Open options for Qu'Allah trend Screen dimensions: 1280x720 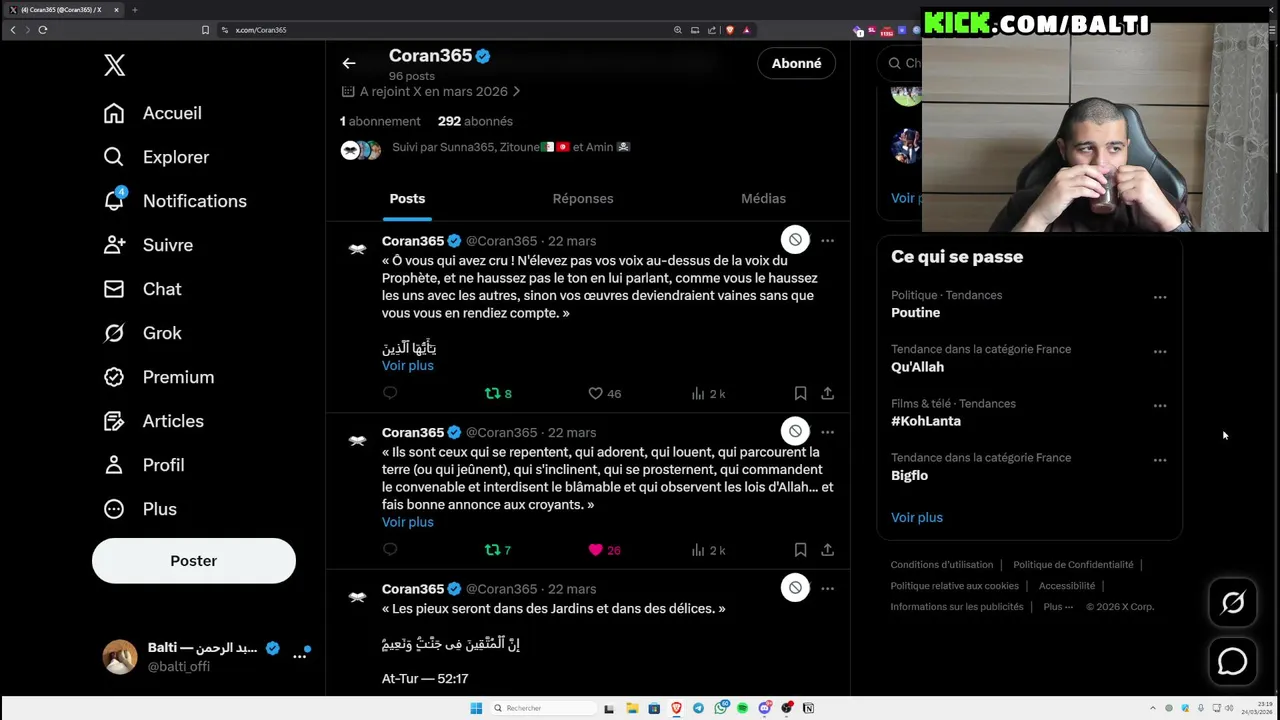point(1160,351)
